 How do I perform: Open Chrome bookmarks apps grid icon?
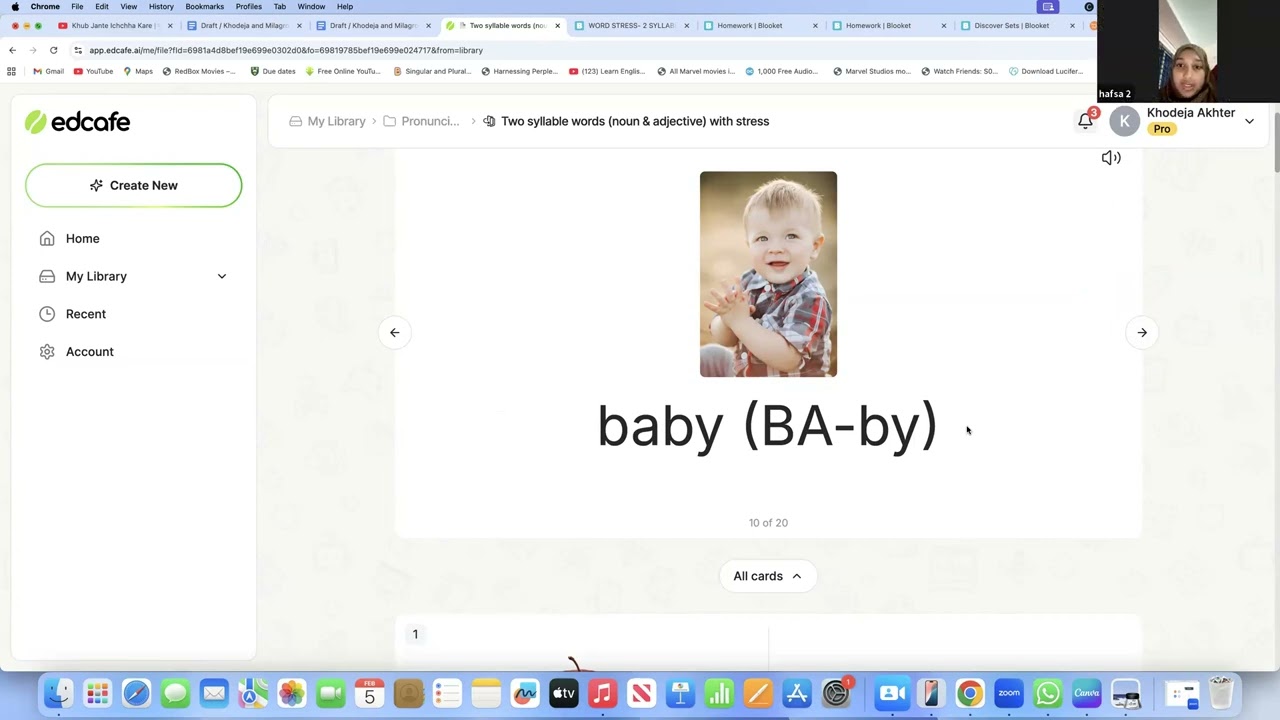pyautogui.click(x=11, y=71)
